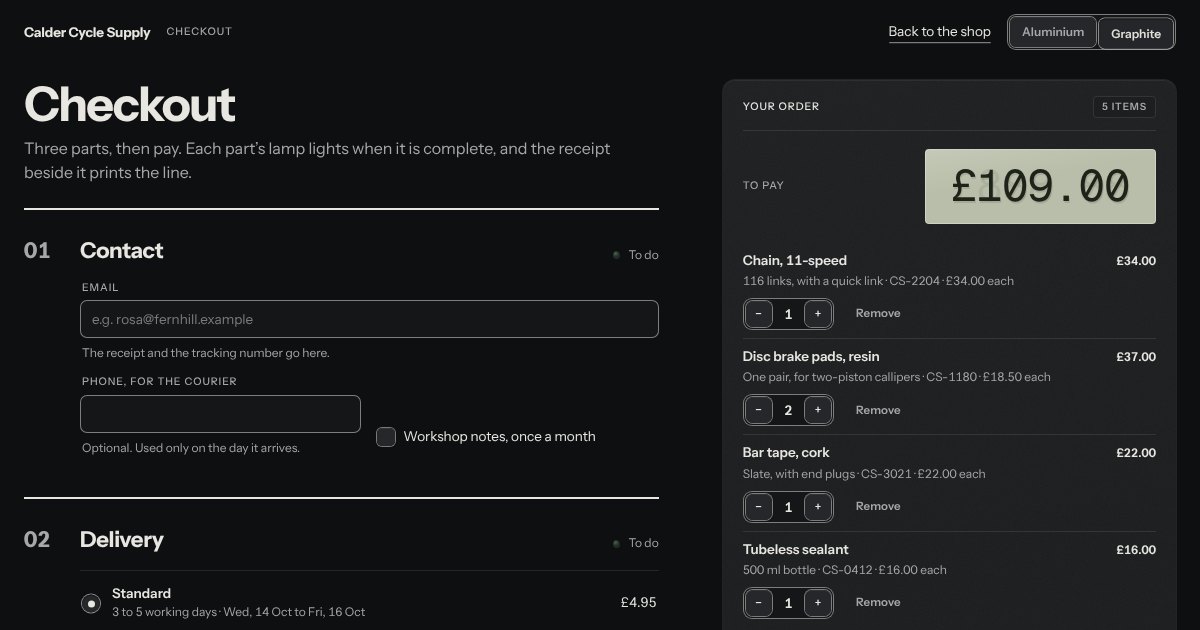Viewport: 1200px width, 630px height.
Task: Increase Disc brake pads quantity
Action: [818, 410]
